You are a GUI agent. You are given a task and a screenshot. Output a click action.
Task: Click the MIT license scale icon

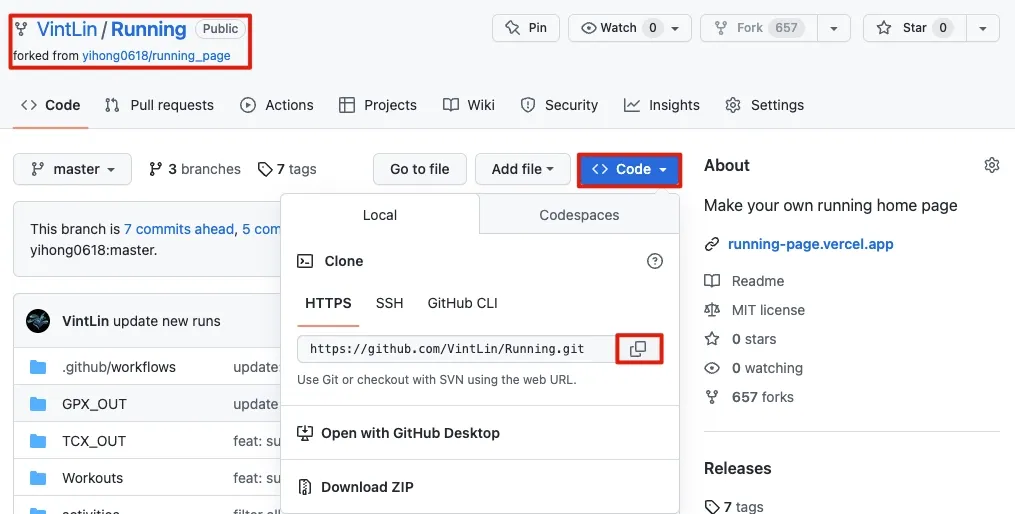click(x=712, y=310)
